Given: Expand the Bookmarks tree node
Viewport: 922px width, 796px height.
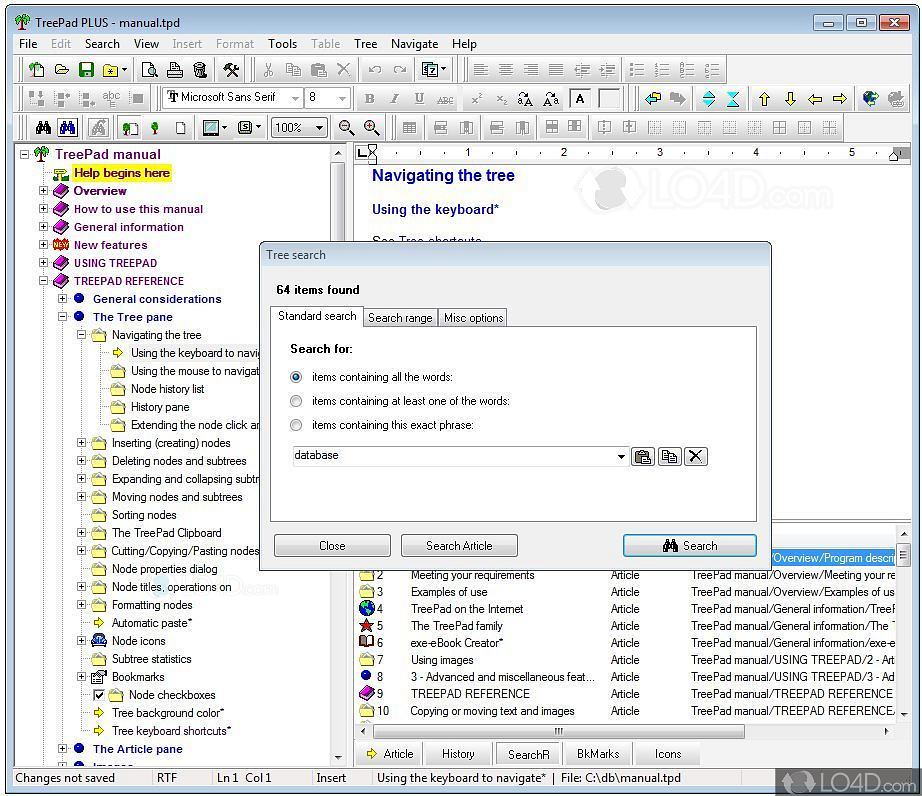Looking at the screenshot, I should pos(82,677).
